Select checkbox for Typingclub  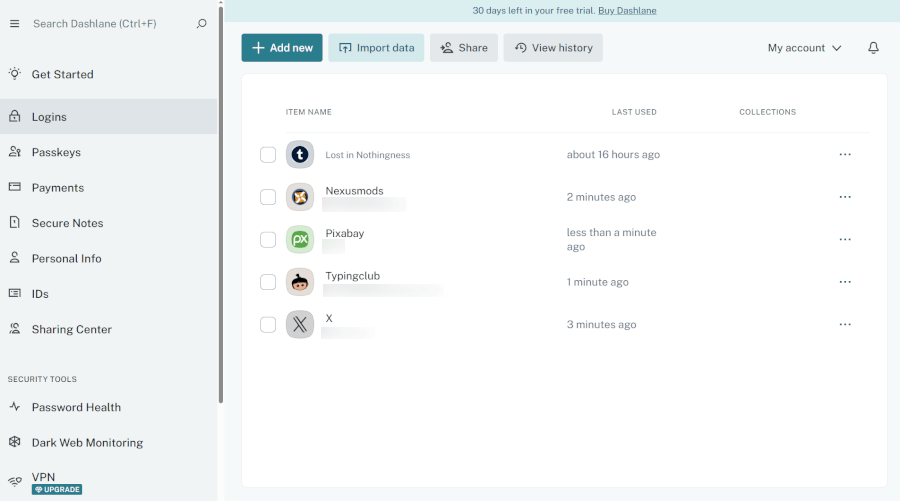coord(268,282)
